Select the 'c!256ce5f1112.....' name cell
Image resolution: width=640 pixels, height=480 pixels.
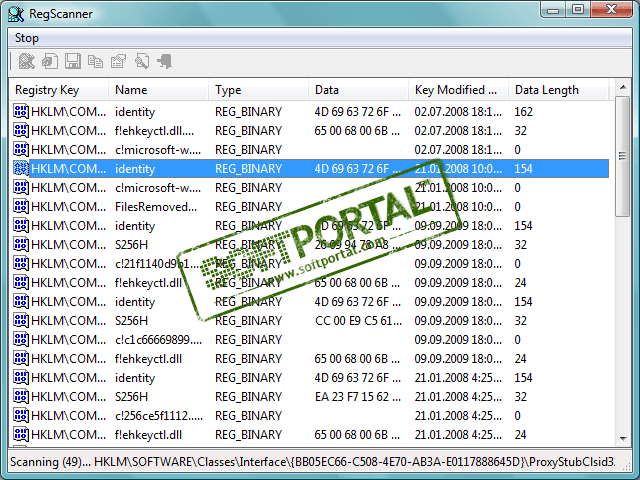click(x=159, y=416)
